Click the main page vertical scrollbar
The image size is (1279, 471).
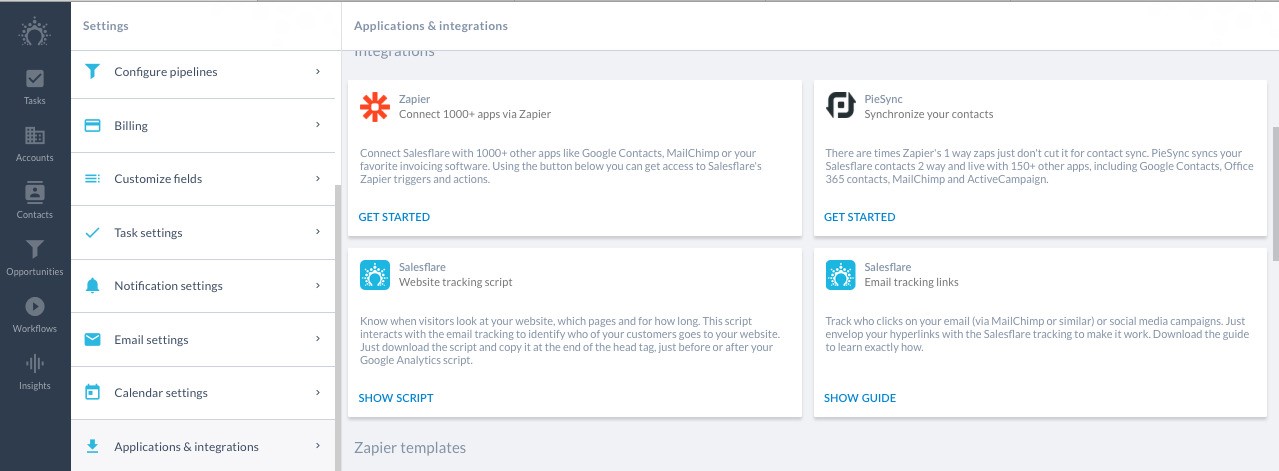[1274, 180]
